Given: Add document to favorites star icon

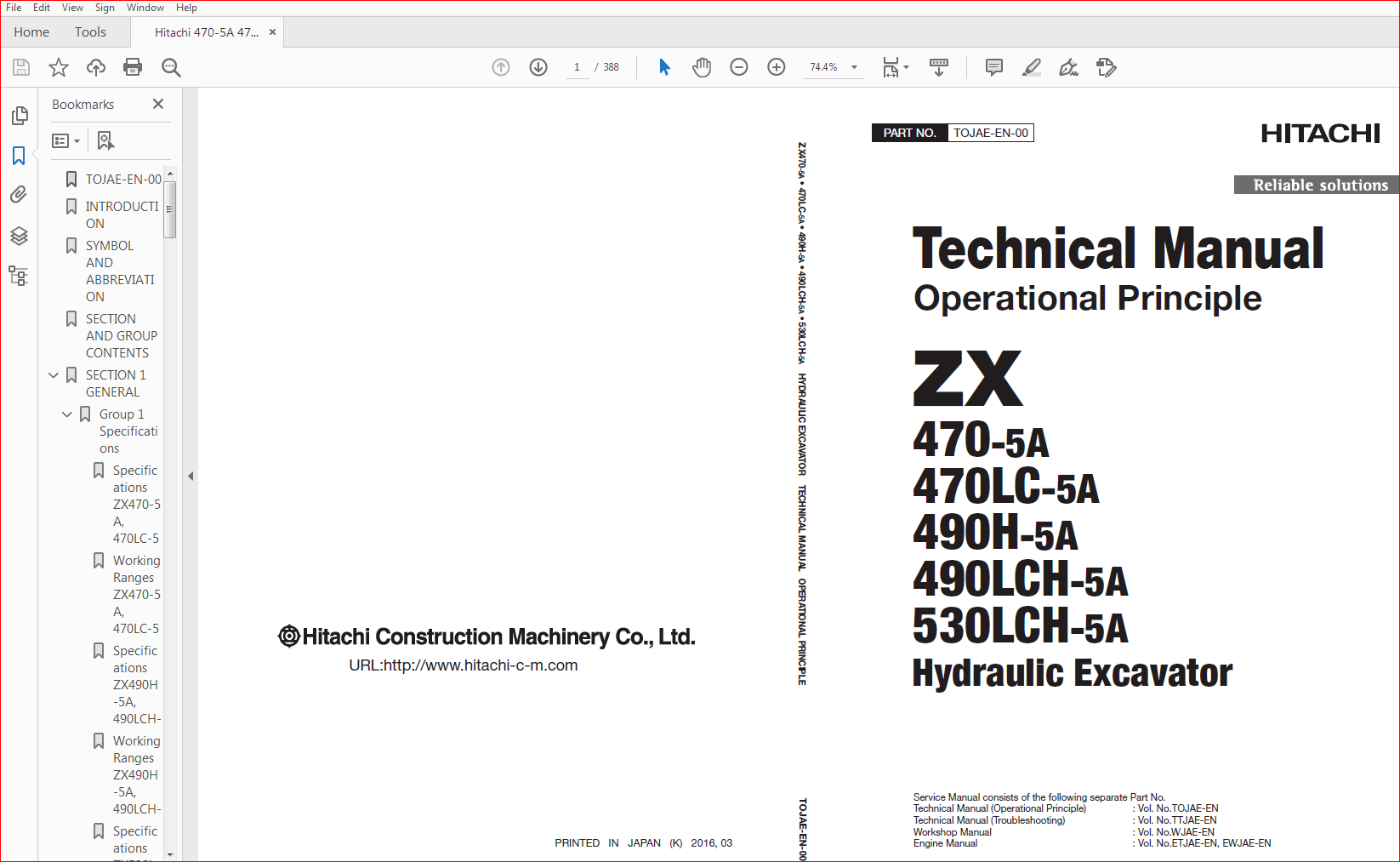Looking at the screenshot, I should (59, 67).
